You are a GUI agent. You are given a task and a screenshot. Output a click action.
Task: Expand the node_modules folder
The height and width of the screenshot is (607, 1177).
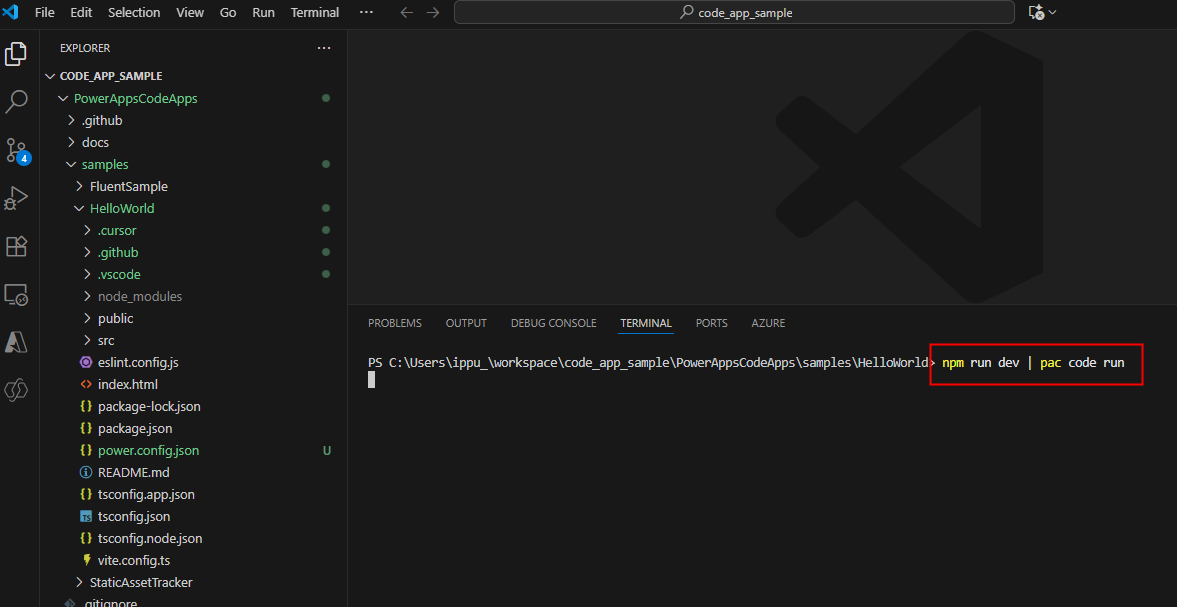point(140,296)
